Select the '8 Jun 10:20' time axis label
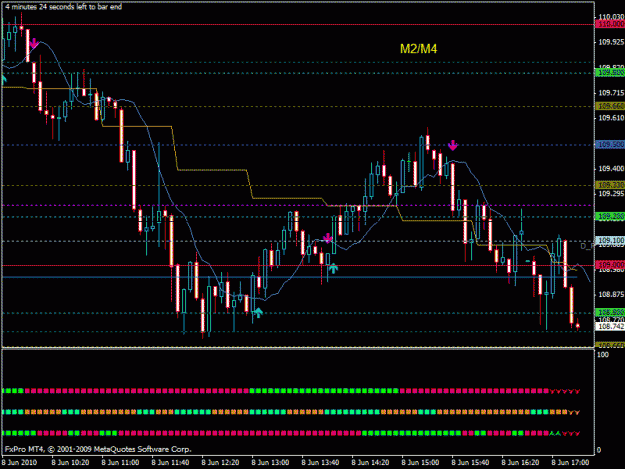 70,463
